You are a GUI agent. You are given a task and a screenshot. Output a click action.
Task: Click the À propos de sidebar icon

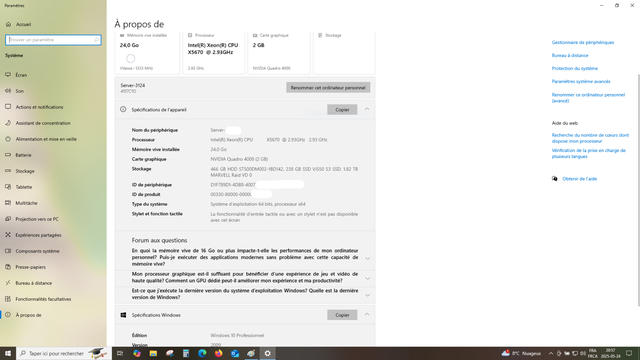(x=8, y=315)
